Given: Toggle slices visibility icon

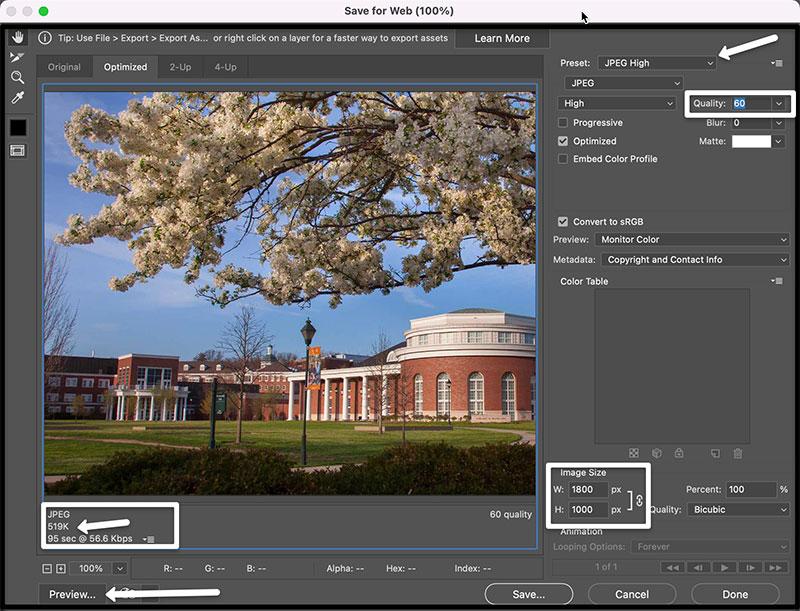Looking at the screenshot, I should [x=17, y=150].
